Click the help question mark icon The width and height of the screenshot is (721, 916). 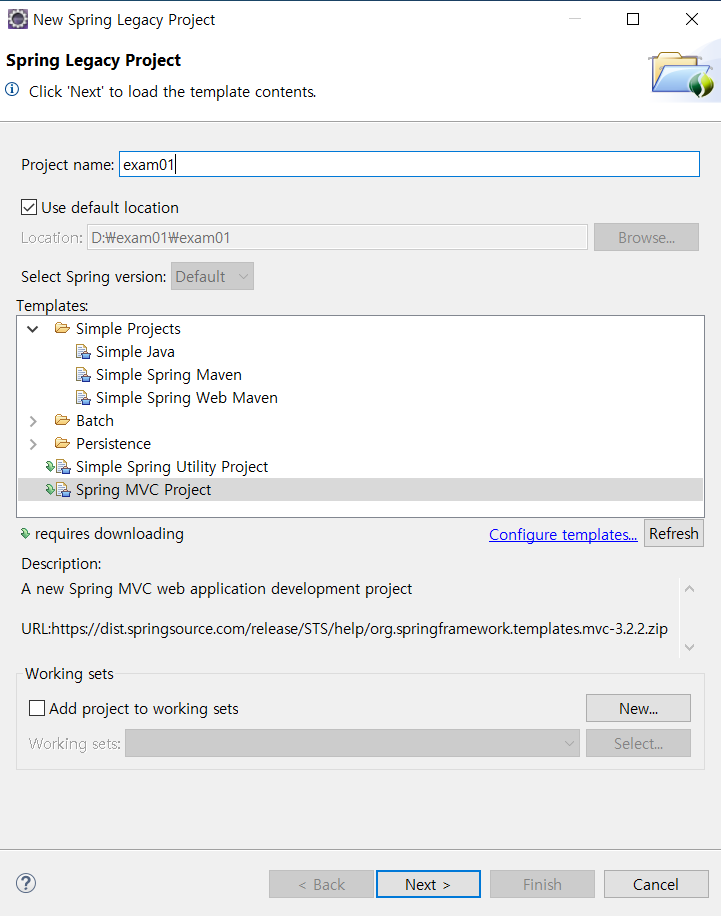[x=26, y=883]
